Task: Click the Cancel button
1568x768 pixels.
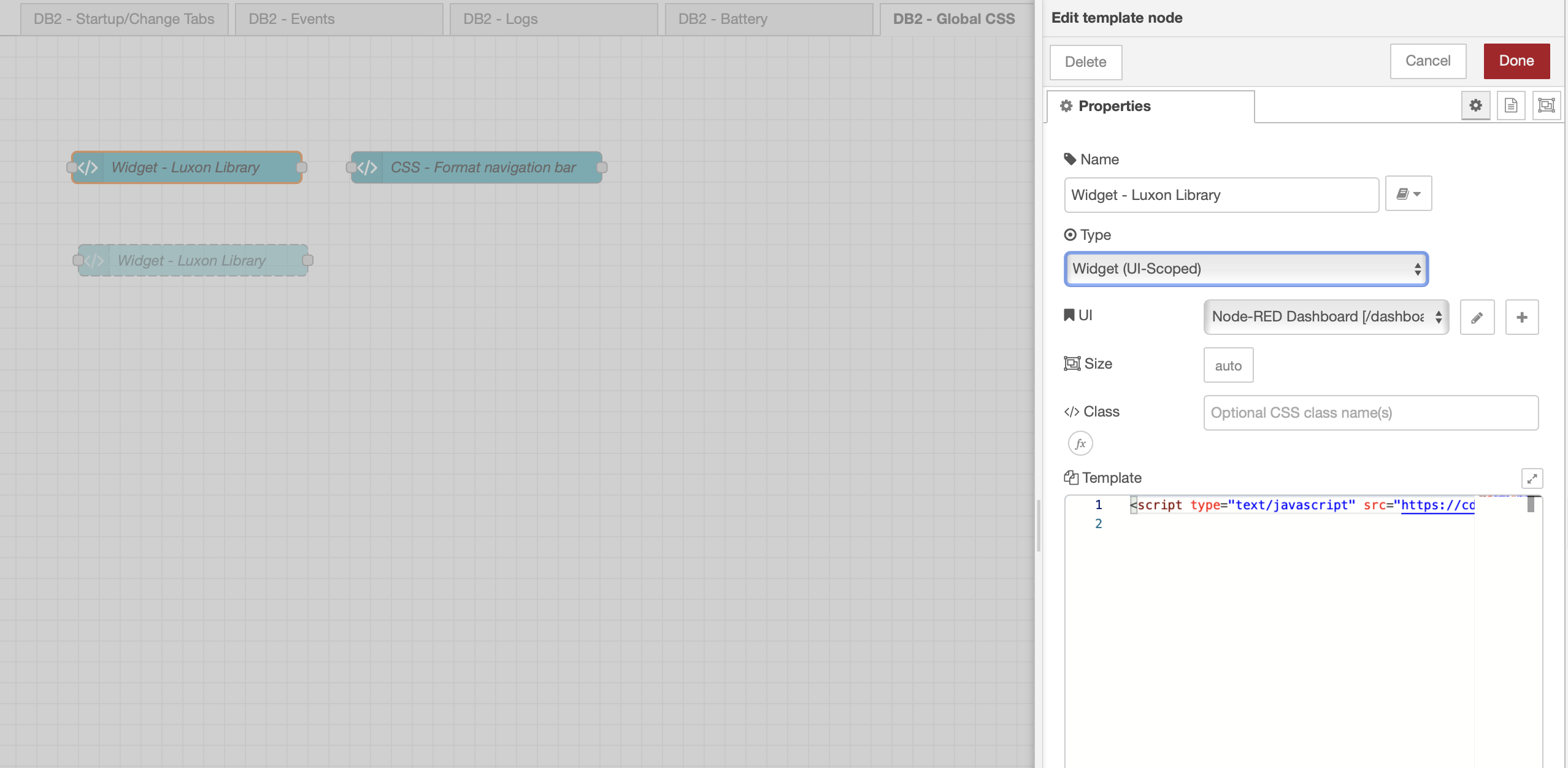Action: click(x=1428, y=61)
